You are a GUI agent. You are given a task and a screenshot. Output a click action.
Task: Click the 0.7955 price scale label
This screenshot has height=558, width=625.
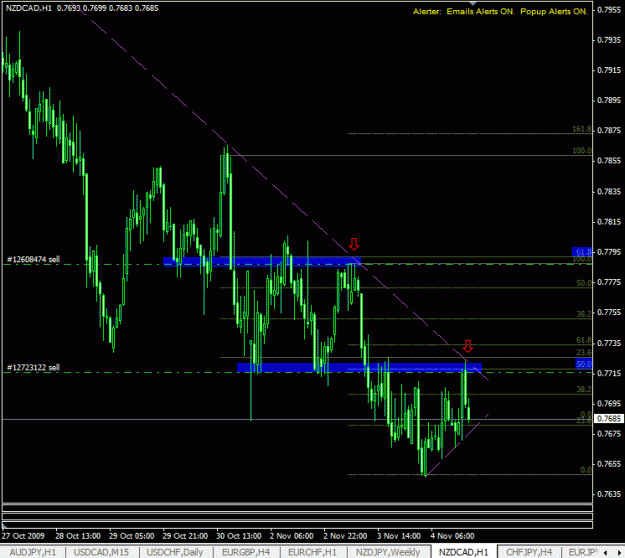pyautogui.click(x=609, y=10)
